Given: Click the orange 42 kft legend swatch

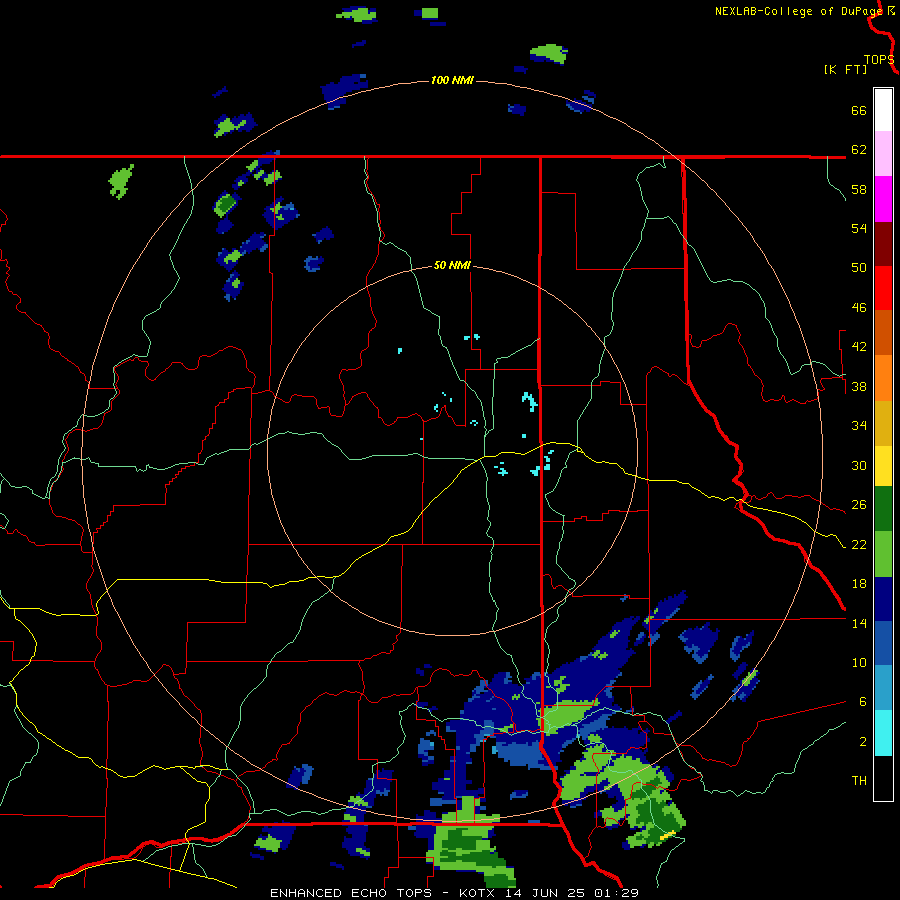Looking at the screenshot, I should pyautogui.click(x=883, y=377).
